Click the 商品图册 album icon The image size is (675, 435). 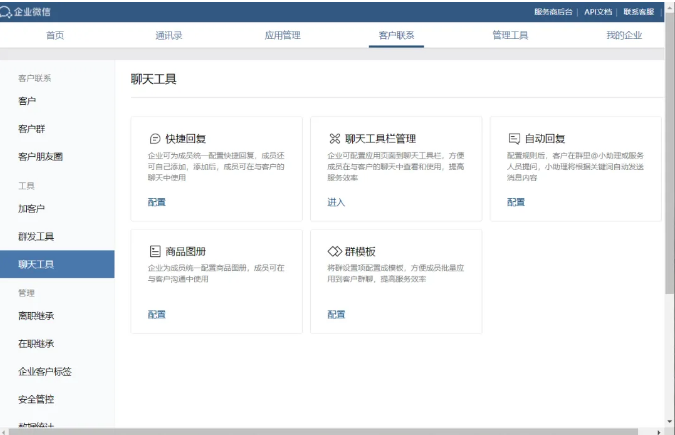pyautogui.click(x=155, y=252)
